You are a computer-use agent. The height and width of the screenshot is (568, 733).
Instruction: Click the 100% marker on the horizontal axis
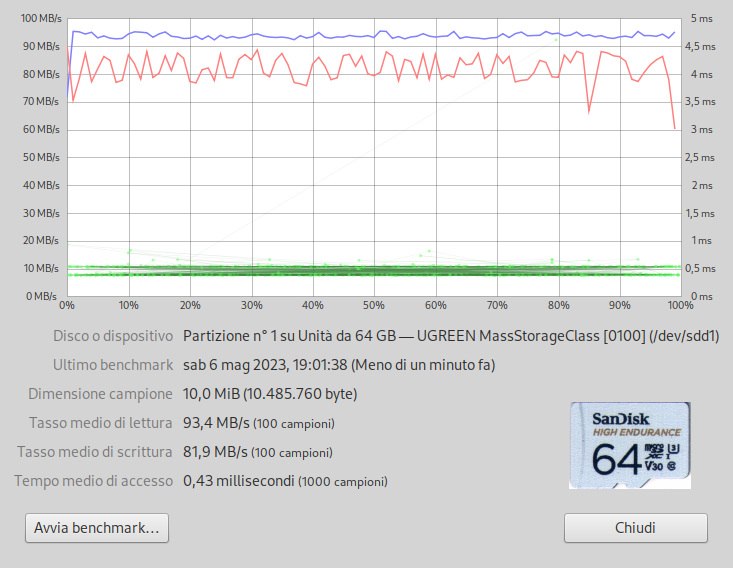680,305
